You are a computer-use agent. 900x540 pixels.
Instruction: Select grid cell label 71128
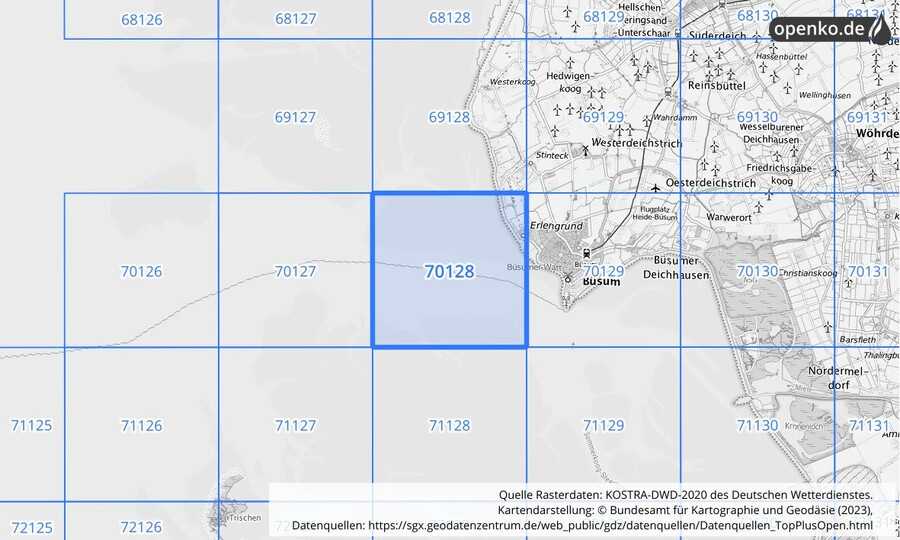click(x=449, y=425)
